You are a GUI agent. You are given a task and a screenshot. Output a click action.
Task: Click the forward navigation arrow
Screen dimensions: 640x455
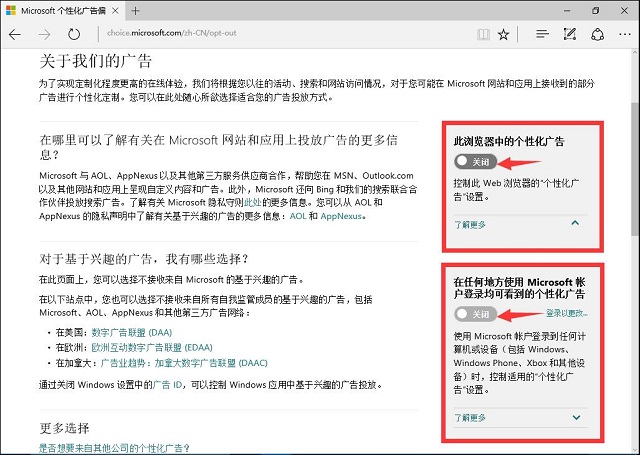tap(44, 34)
